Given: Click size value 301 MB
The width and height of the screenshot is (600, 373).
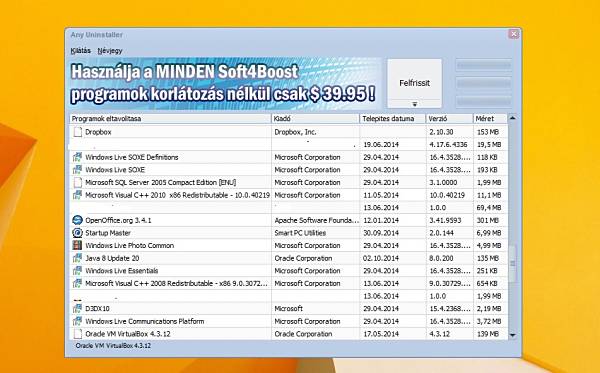Looking at the screenshot, I should (x=488, y=220).
